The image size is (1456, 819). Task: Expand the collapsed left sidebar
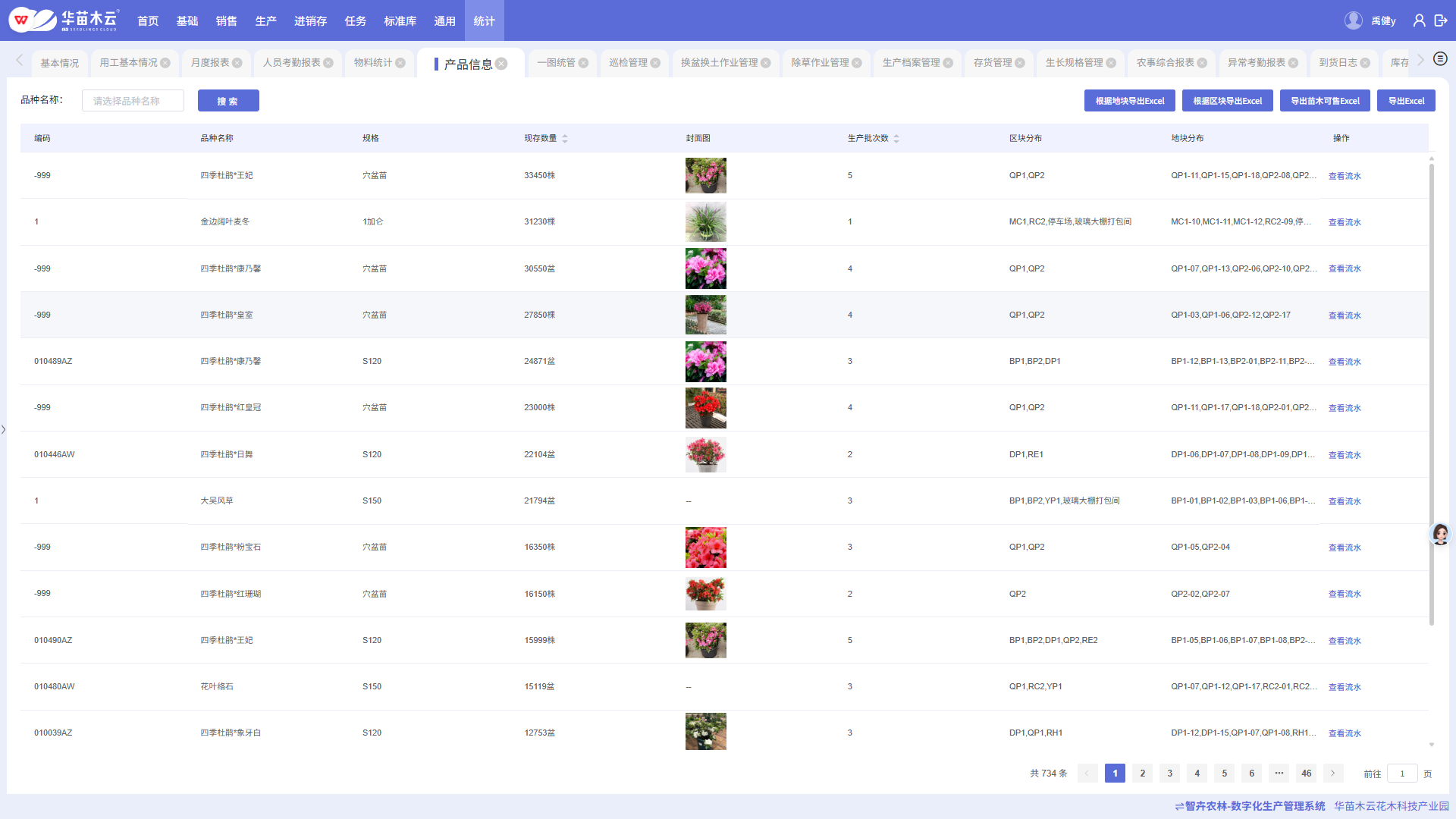[4, 430]
